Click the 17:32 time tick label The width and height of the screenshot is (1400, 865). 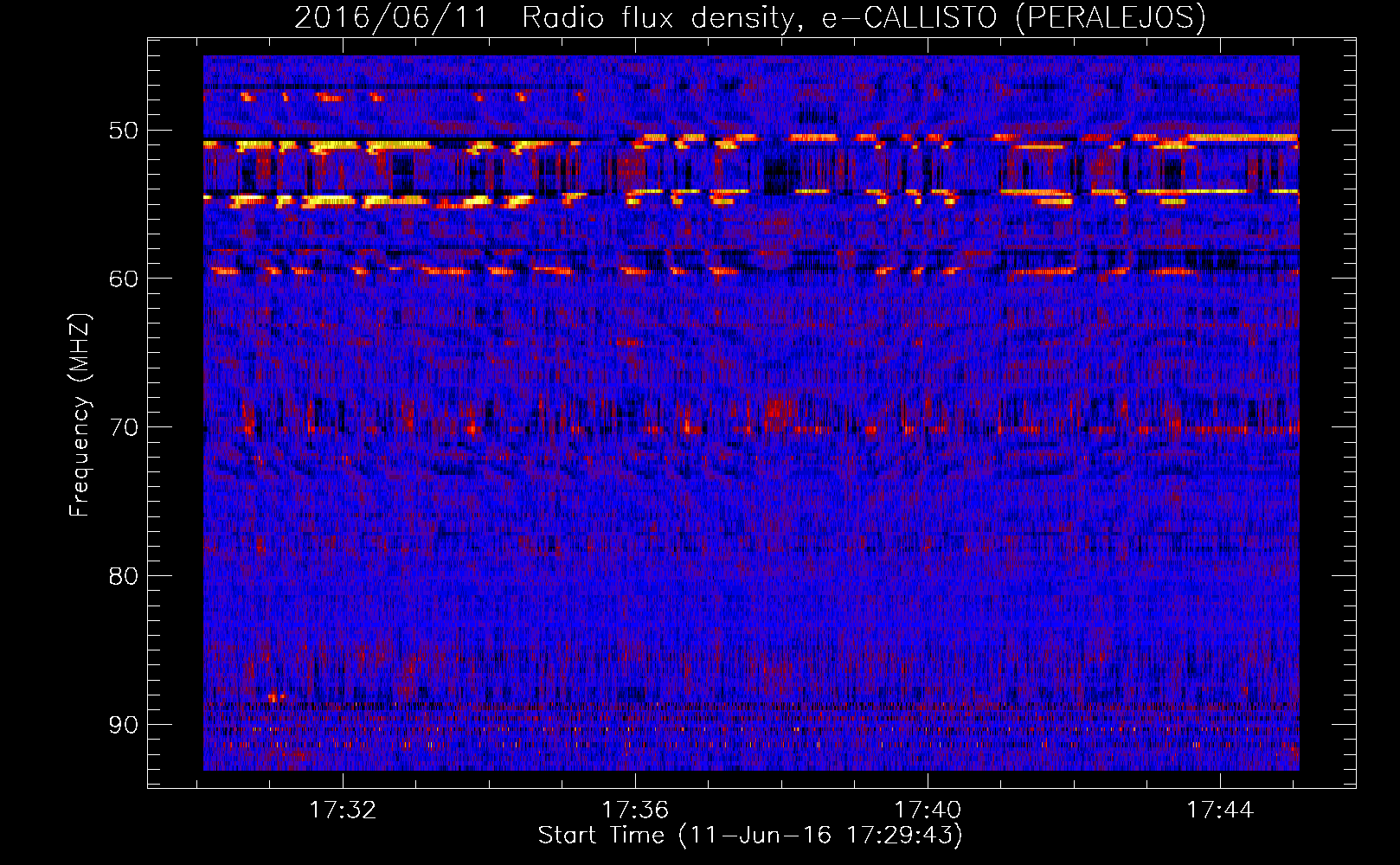pyautogui.click(x=344, y=811)
